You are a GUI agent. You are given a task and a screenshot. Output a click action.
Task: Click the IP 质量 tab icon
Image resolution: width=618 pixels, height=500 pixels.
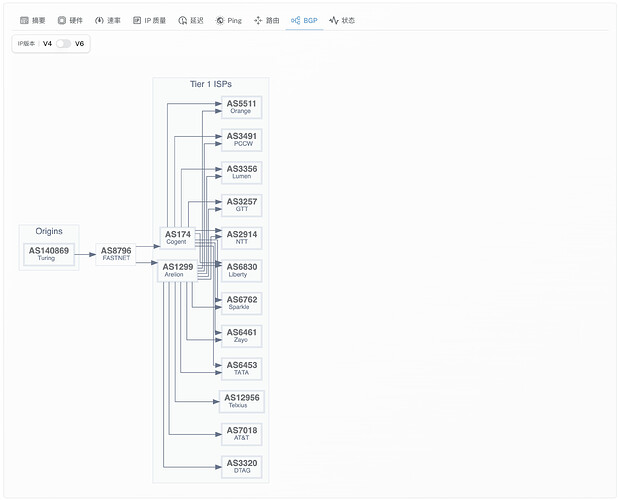137,20
